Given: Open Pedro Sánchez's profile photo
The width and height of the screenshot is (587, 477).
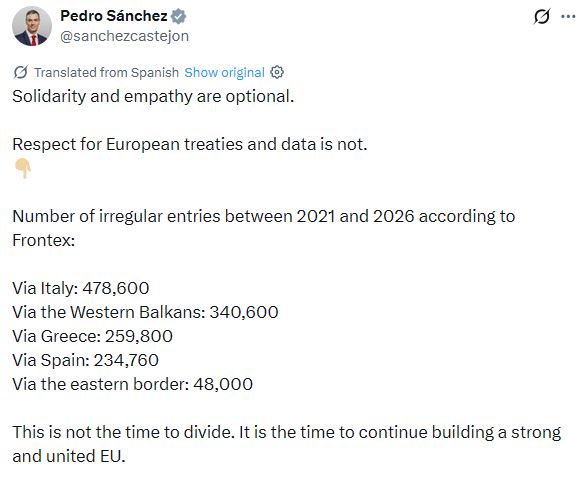Looking at the screenshot, I should point(32,26).
